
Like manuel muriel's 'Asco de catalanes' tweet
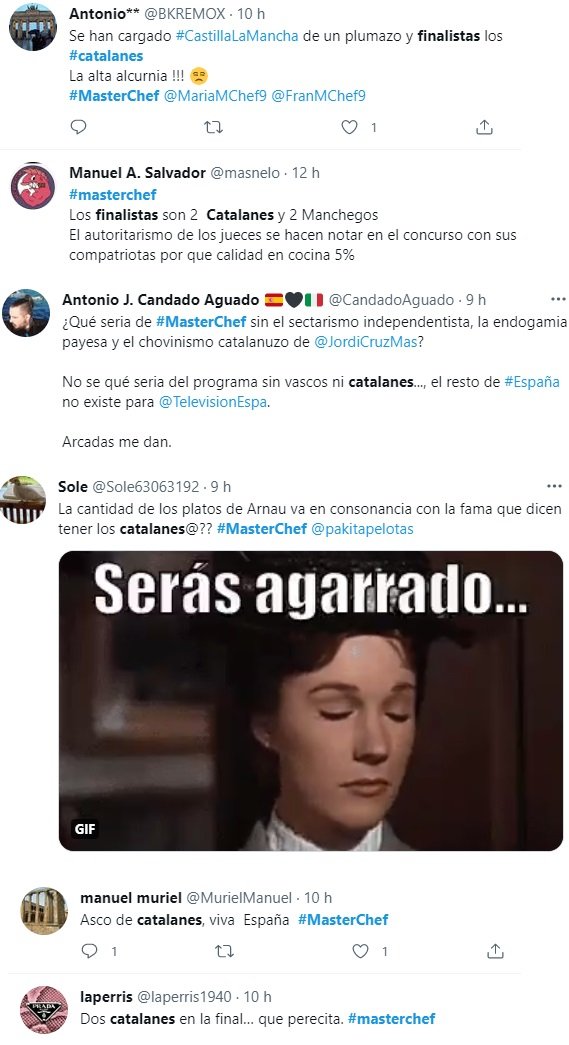point(360,951)
